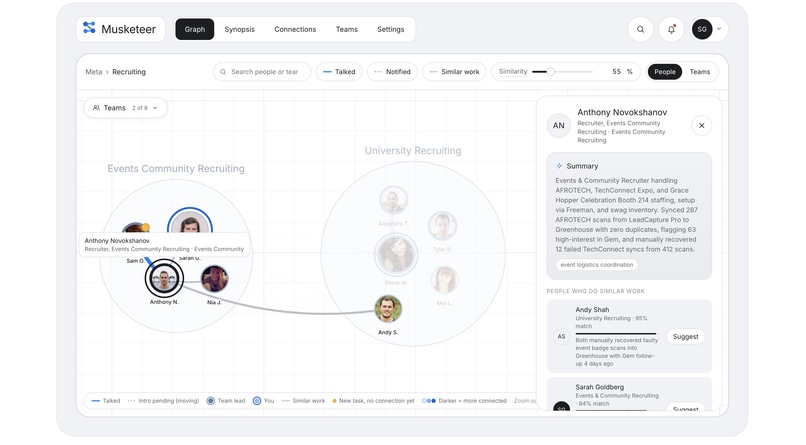This screenshot has width=806, height=445.
Task: Click the Recruiting breadcrumb
Action: coord(129,72)
